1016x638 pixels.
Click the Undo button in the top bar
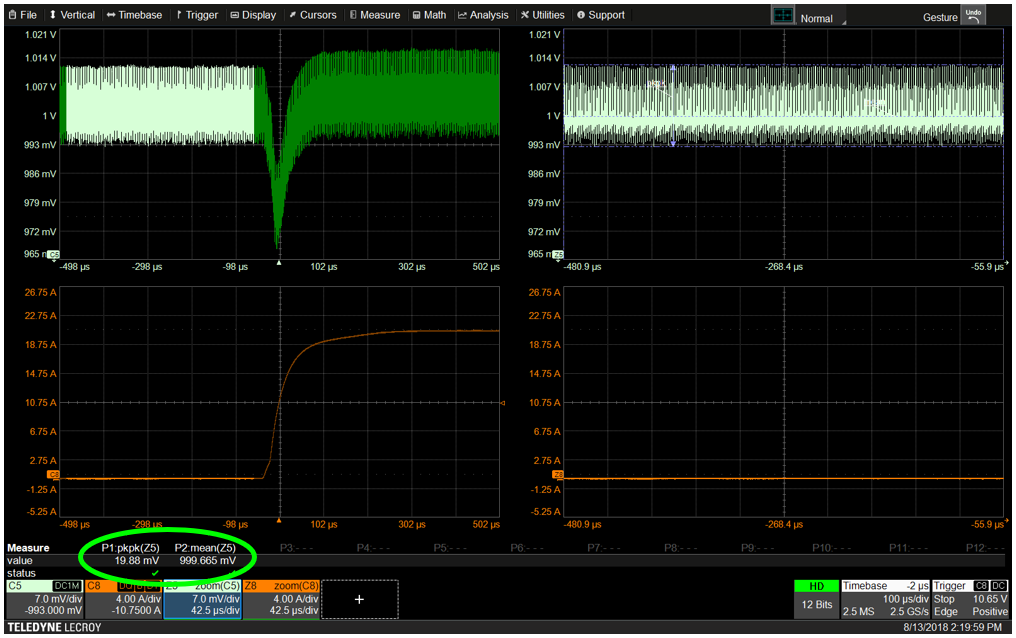click(x=973, y=16)
